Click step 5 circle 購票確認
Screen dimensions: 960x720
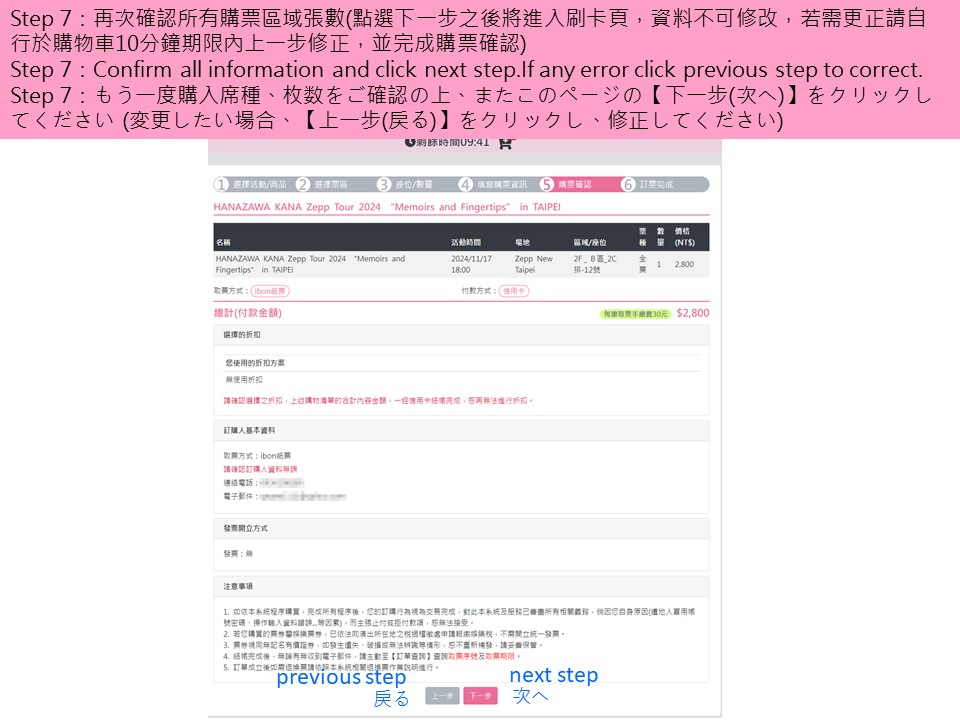click(547, 185)
